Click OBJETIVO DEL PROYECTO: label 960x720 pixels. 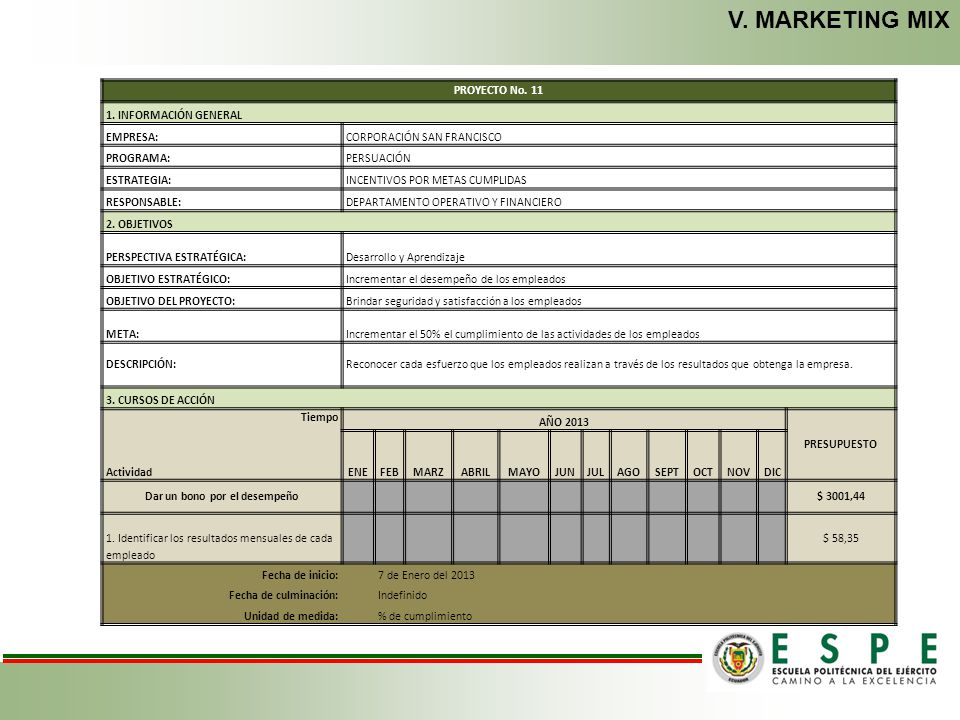[x=170, y=301]
